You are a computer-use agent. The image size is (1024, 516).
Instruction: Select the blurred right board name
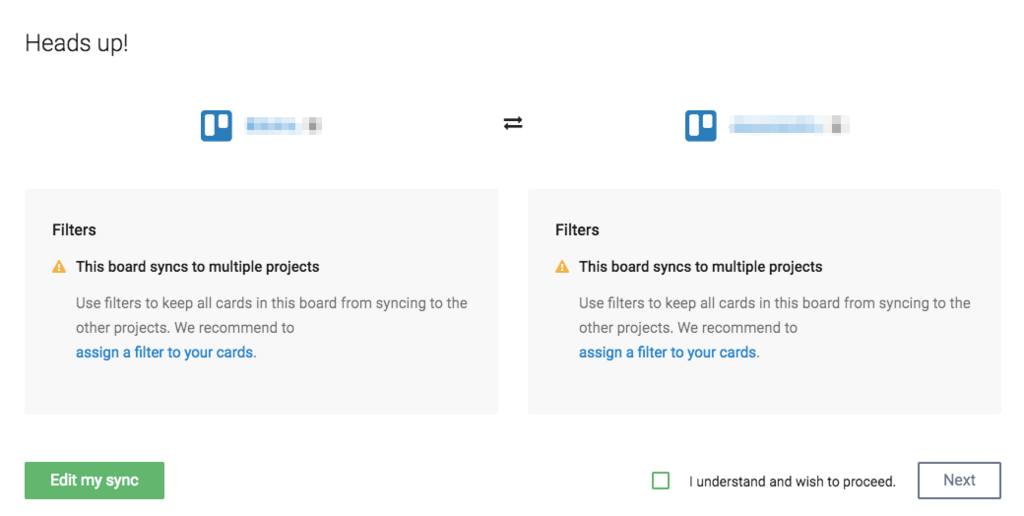[789, 125]
